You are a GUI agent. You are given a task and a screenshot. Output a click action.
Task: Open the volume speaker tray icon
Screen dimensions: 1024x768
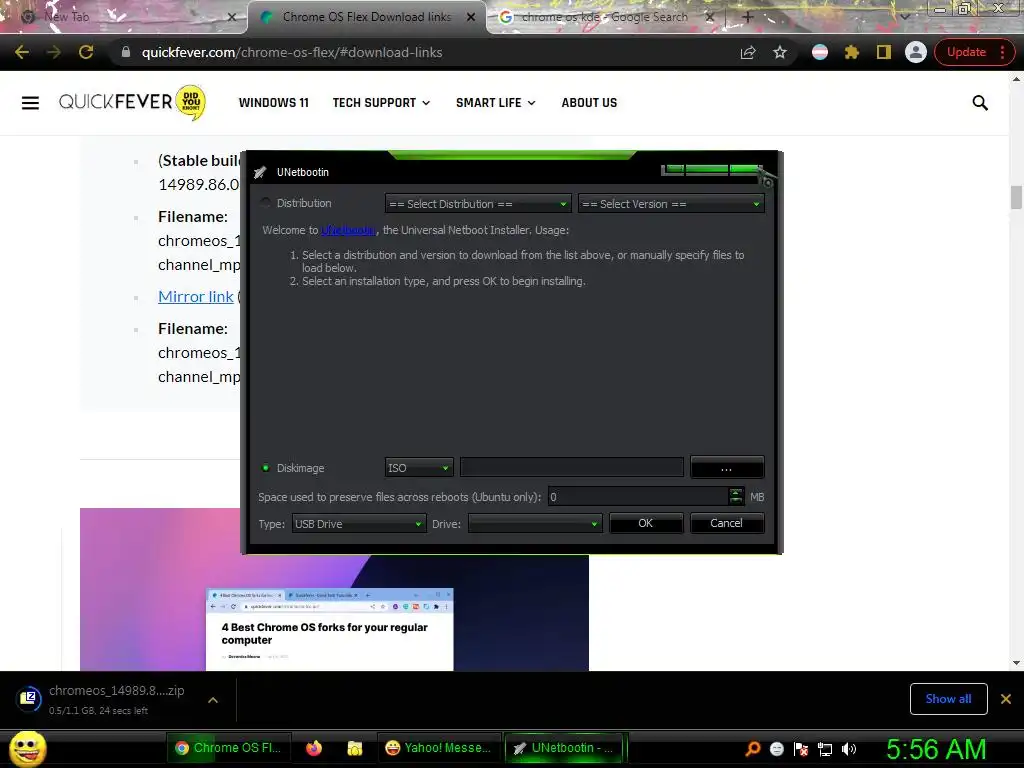[x=849, y=749]
